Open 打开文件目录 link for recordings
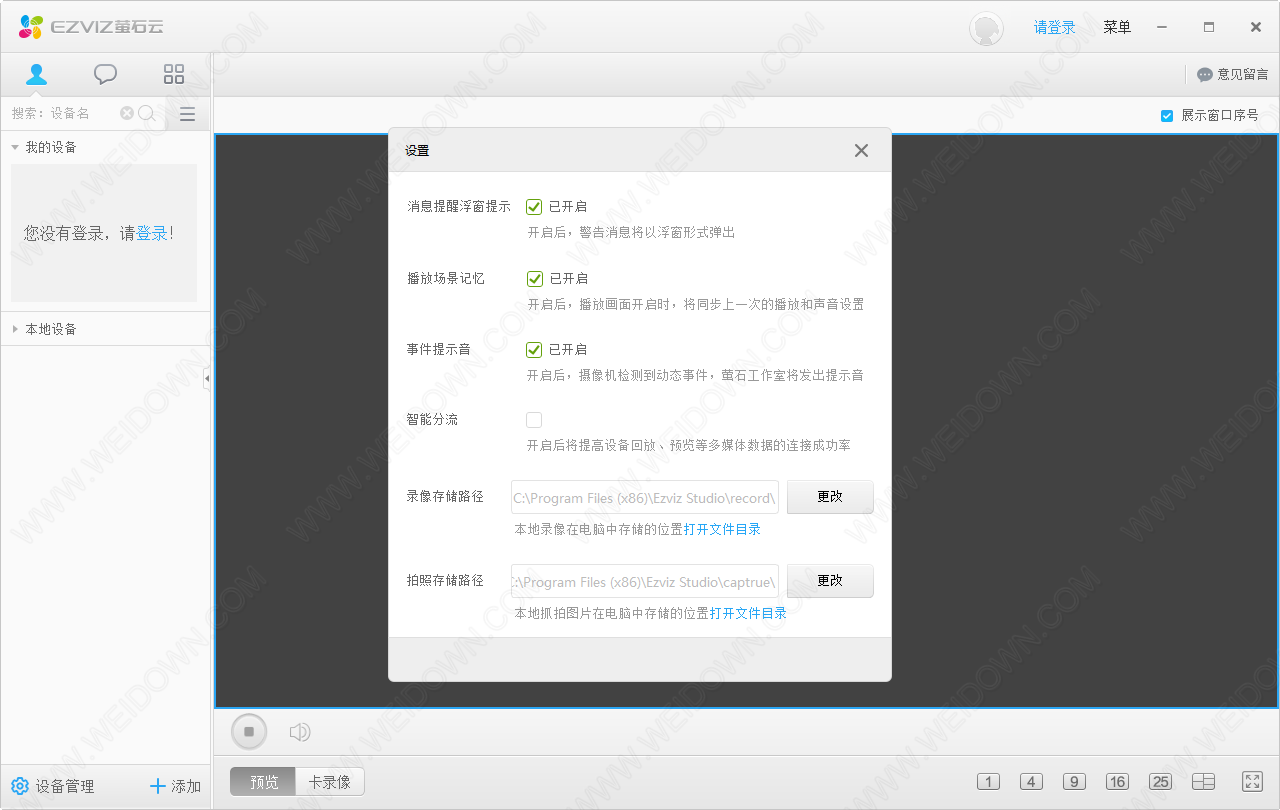Viewport: 1280px width, 810px height. pyautogui.click(x=722, y=530)
